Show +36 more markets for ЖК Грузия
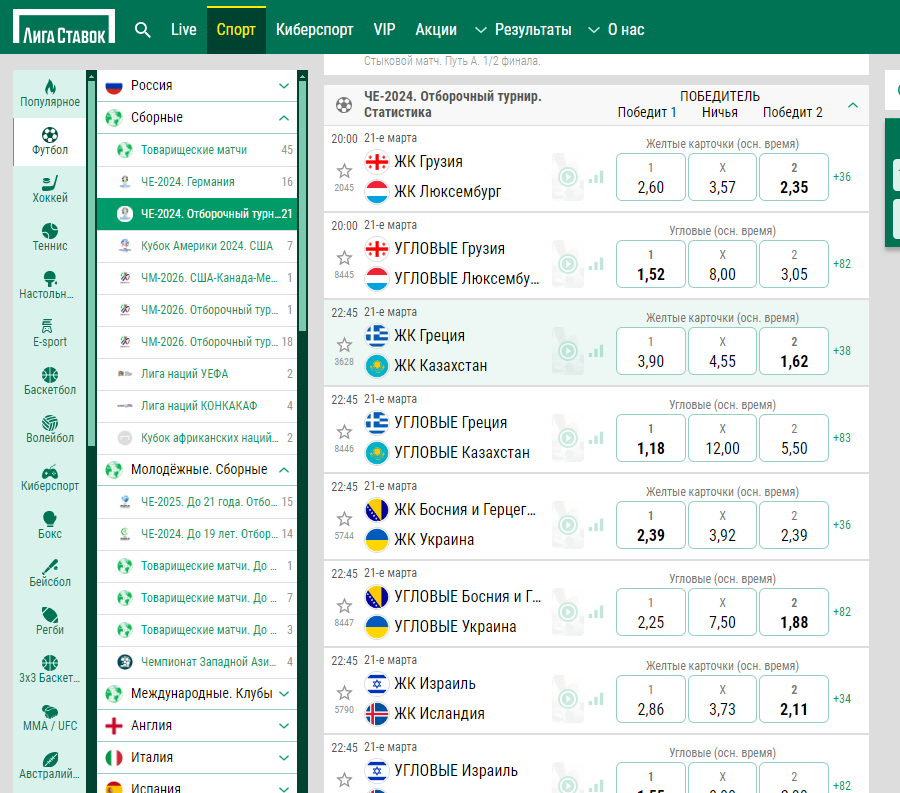Screen dimensions: 900x793 pos(842,177)
